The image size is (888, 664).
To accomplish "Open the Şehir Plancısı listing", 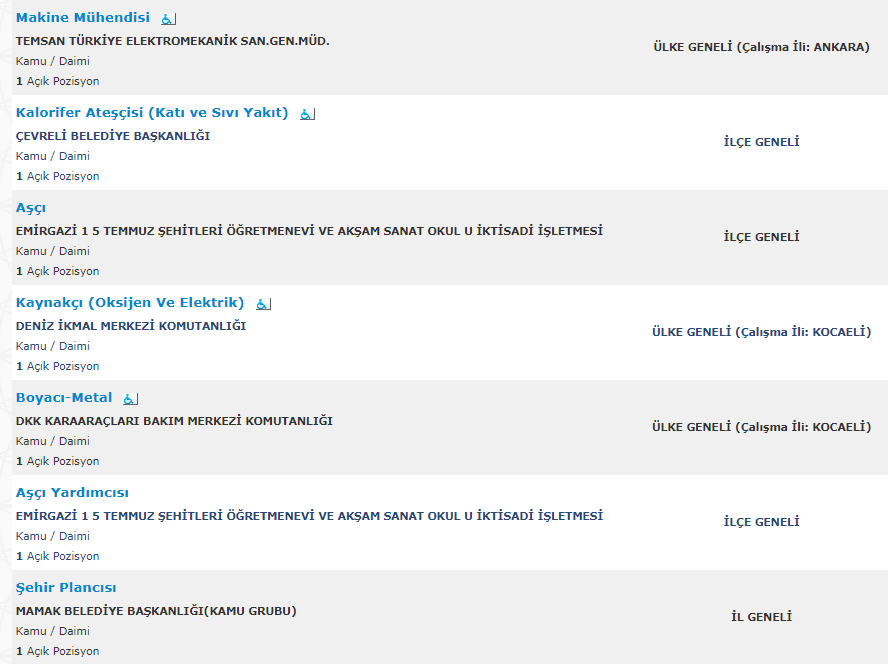I will coord(66,588).
